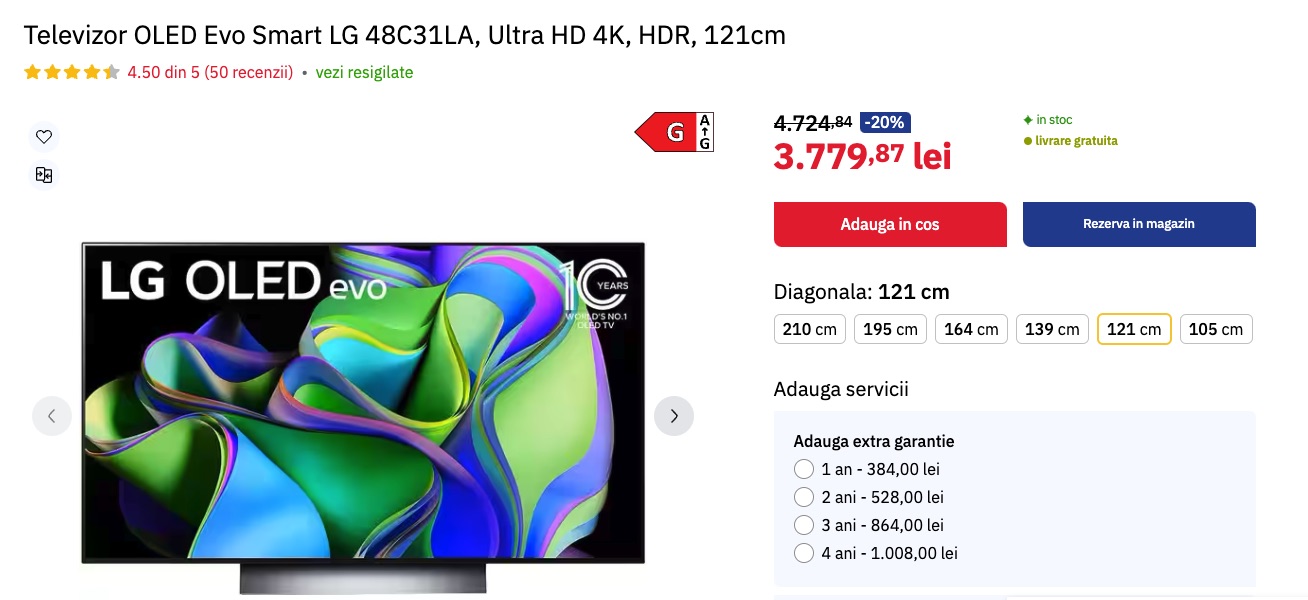Select 1 an extra warranty option
The image size is (1308, 600).
click(x=804, y=469)
